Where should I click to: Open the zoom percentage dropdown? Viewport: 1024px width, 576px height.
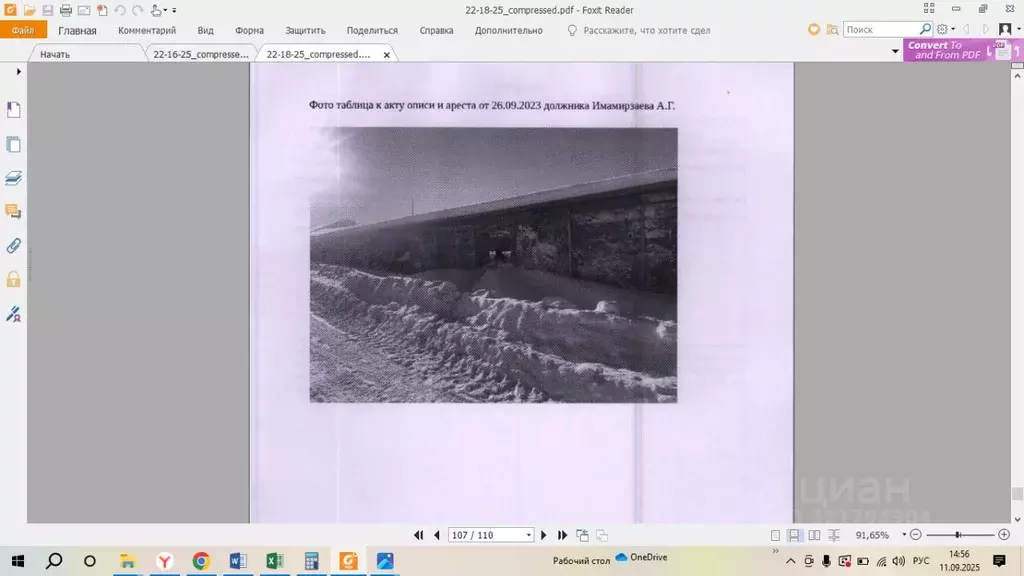click(x=903, y=536)
